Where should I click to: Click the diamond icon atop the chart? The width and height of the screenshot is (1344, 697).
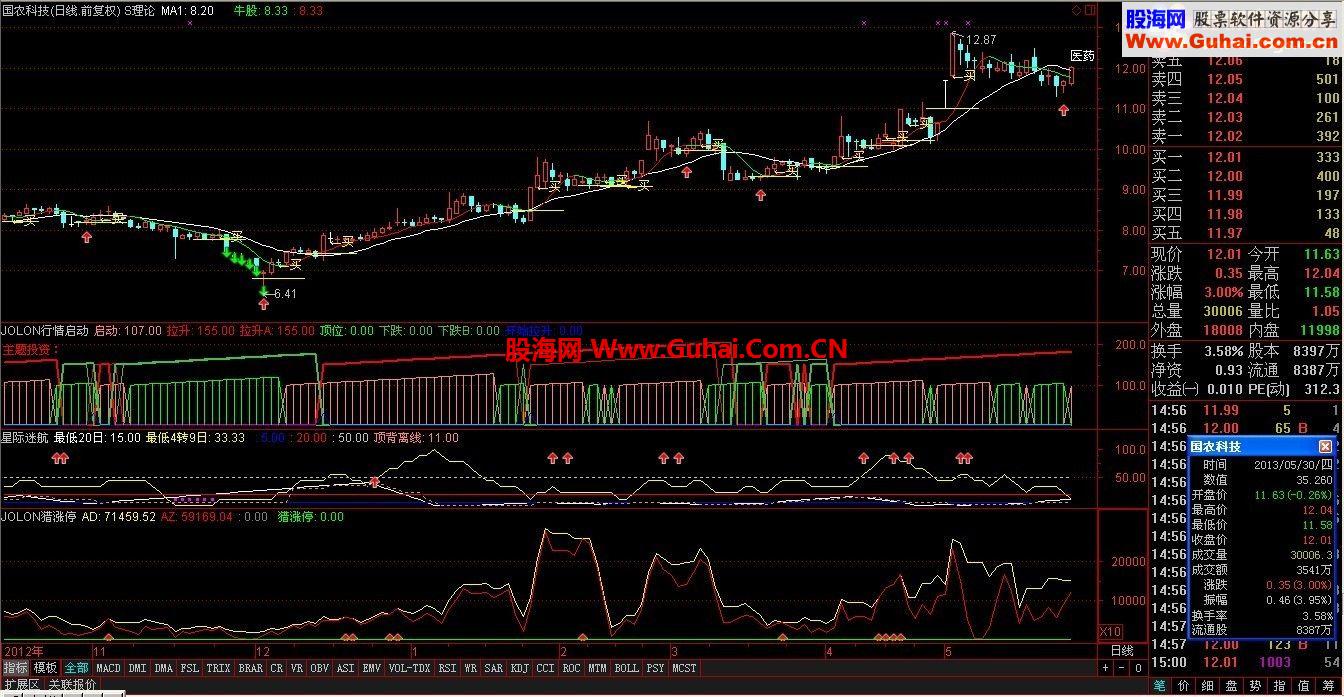coord(1076,10)
